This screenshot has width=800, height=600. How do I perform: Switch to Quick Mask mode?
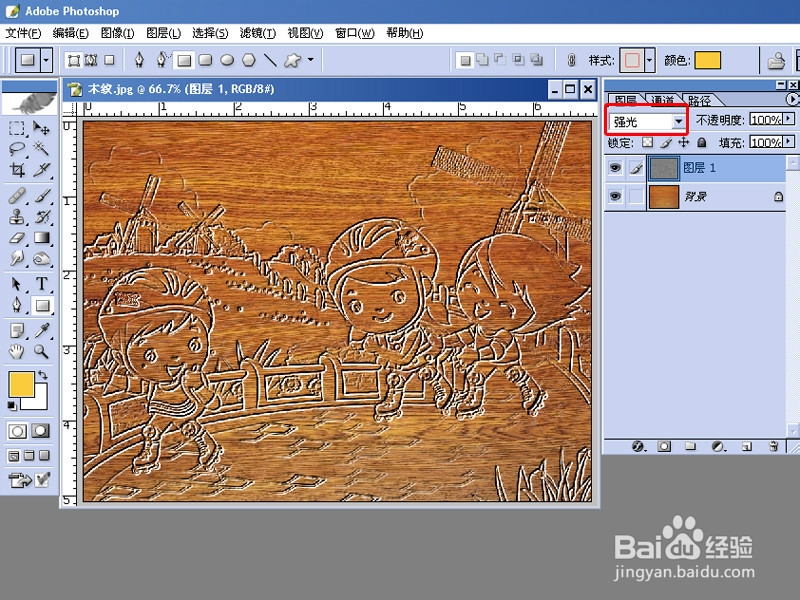click(41, 431)
